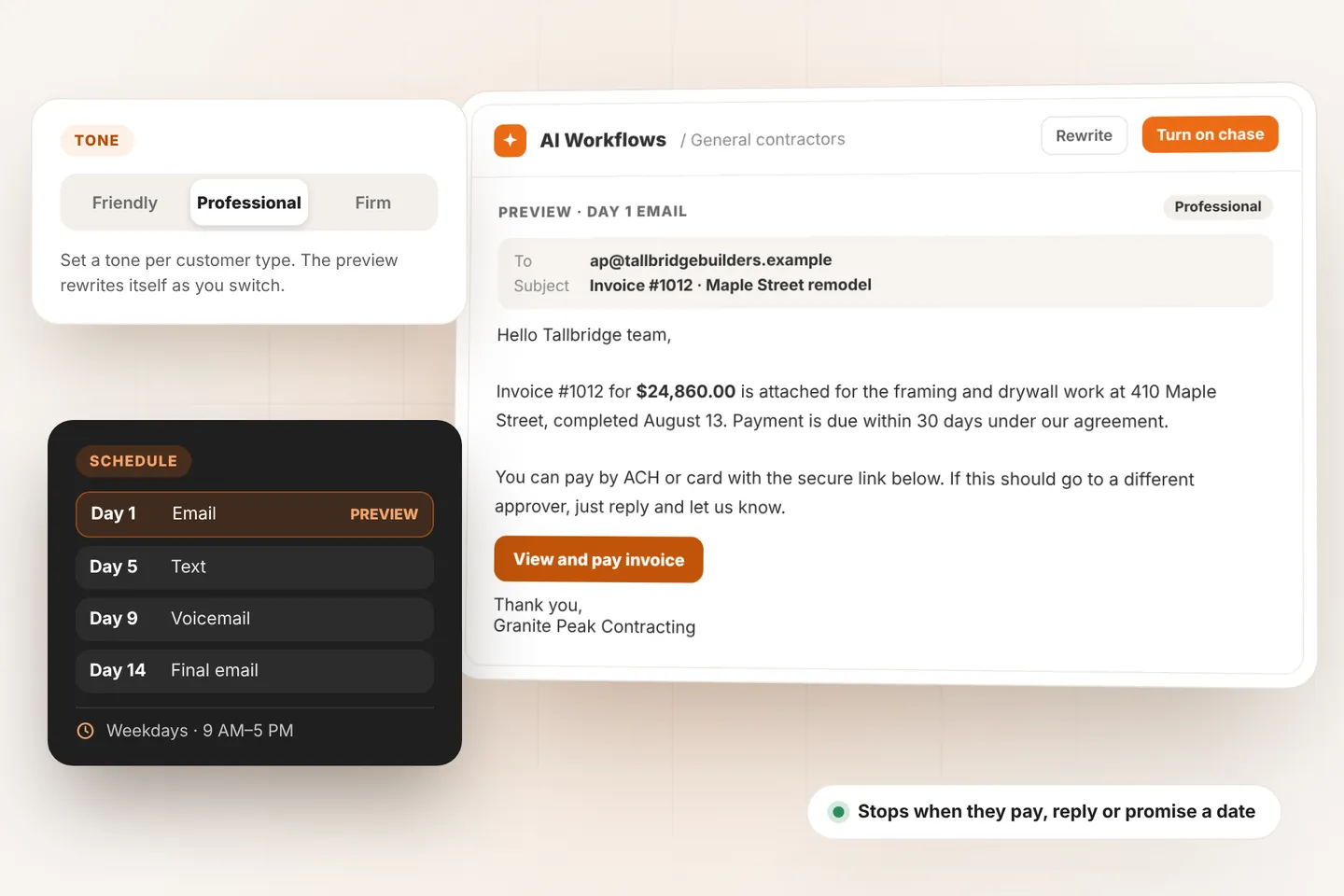Click the Set a tone per customer description
Screen dimensions: 1344x896
[230, 273]
